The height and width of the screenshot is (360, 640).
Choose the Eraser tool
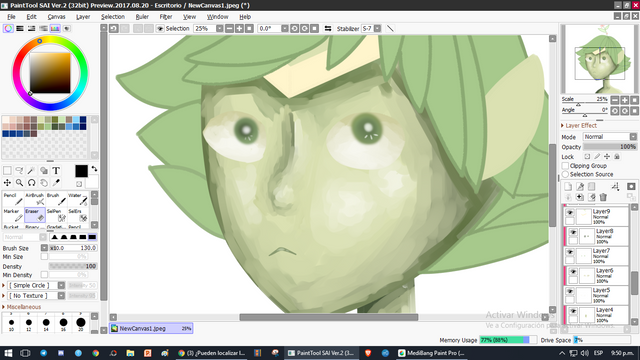[x=35, y=215]
